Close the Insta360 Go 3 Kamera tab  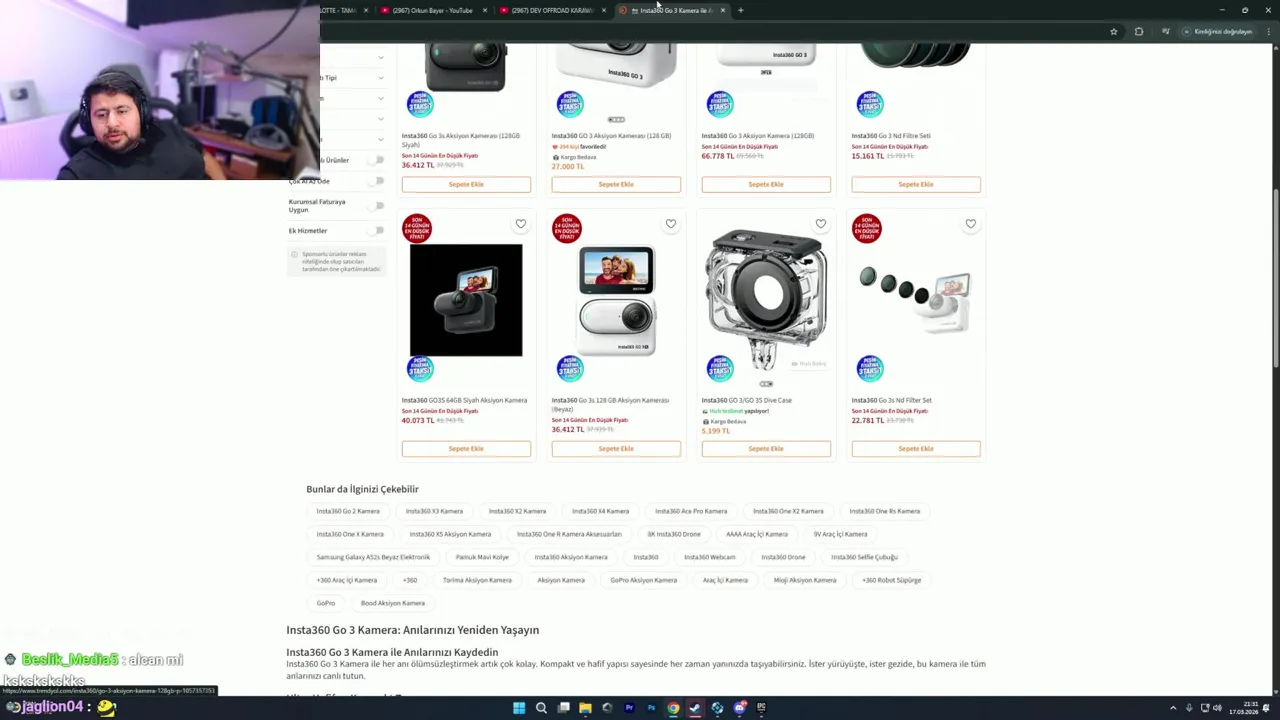tap(722, 10)
